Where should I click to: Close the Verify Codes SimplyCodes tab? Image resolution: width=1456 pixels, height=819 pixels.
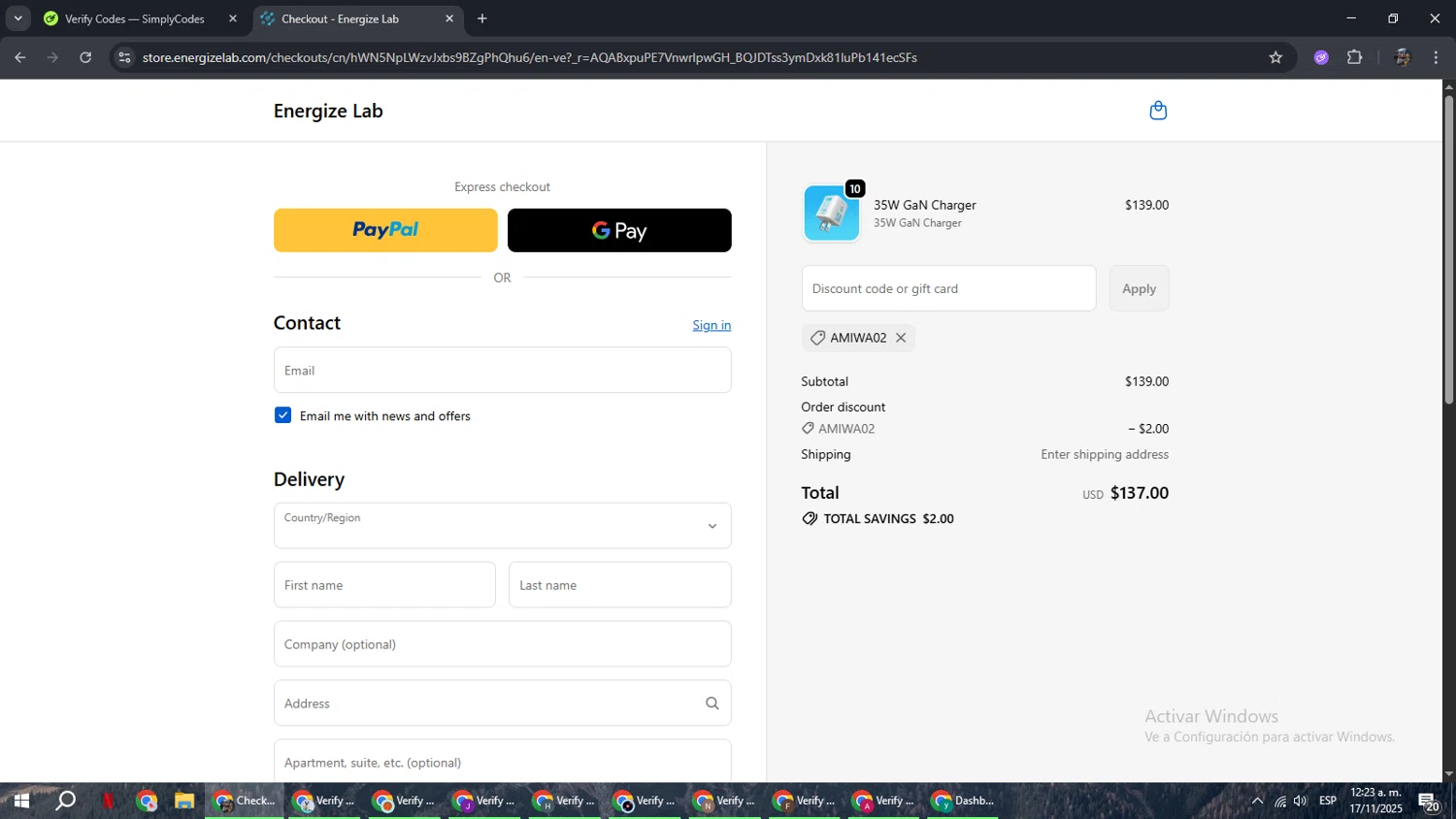(233, 18)
